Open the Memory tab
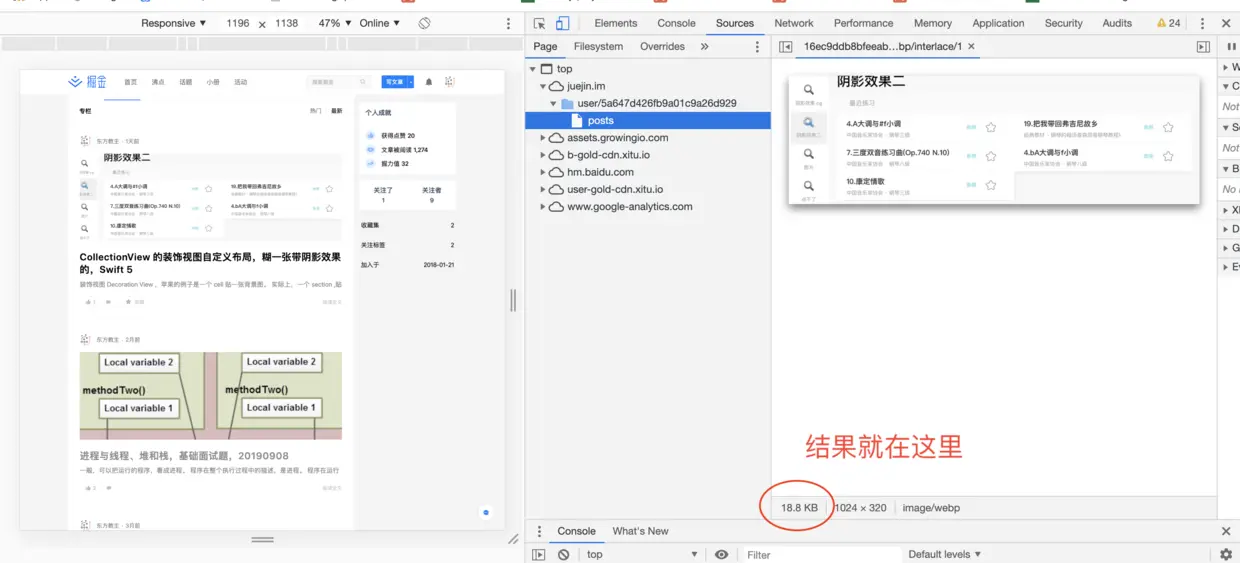1240x563 pixels. pyautogui.click(x=933, y=23)
